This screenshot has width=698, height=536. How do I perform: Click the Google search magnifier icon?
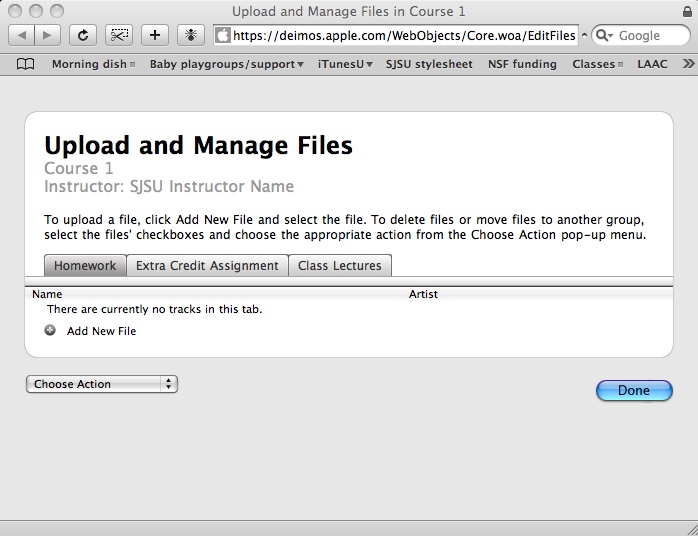point(605,35)
